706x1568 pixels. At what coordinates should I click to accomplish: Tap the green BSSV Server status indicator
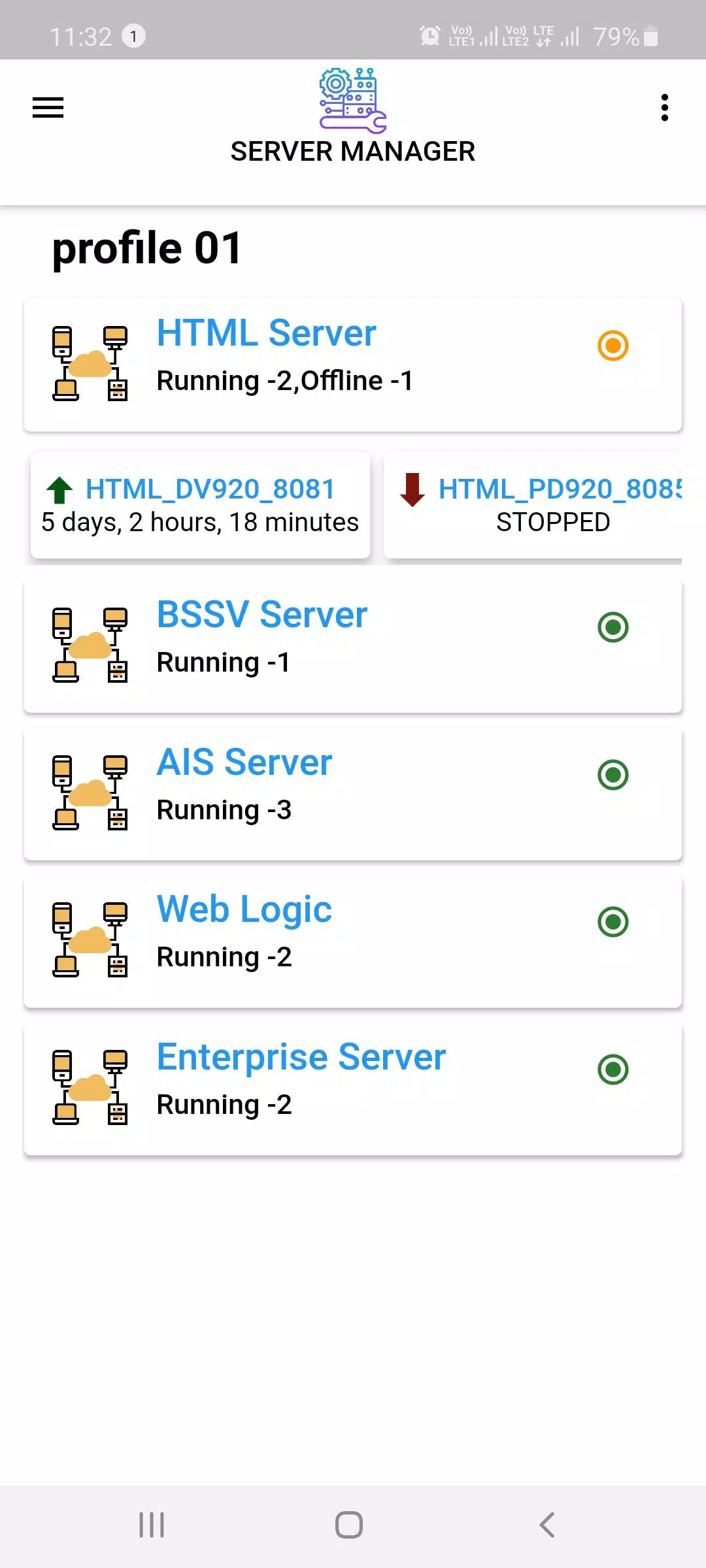pyautogui.click(x=613, y=627)
